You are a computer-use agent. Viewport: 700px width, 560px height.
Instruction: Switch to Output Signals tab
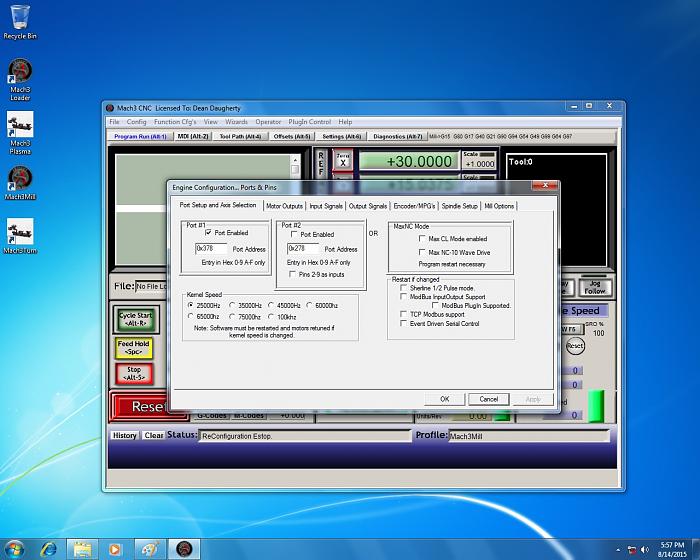point(367,206)
